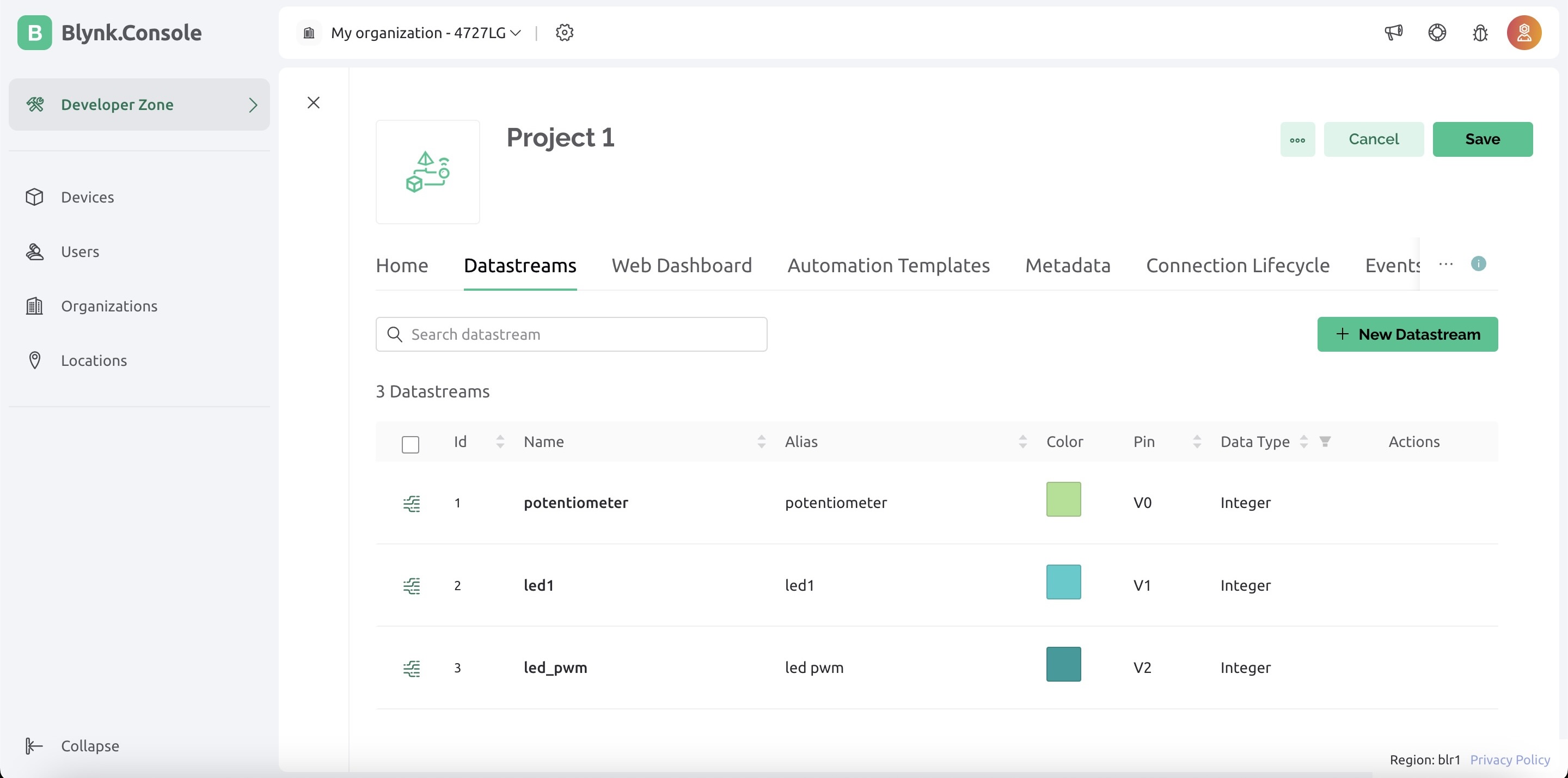
Task: Click the potentiometer datastream row icon
Action: click(412, 503)
